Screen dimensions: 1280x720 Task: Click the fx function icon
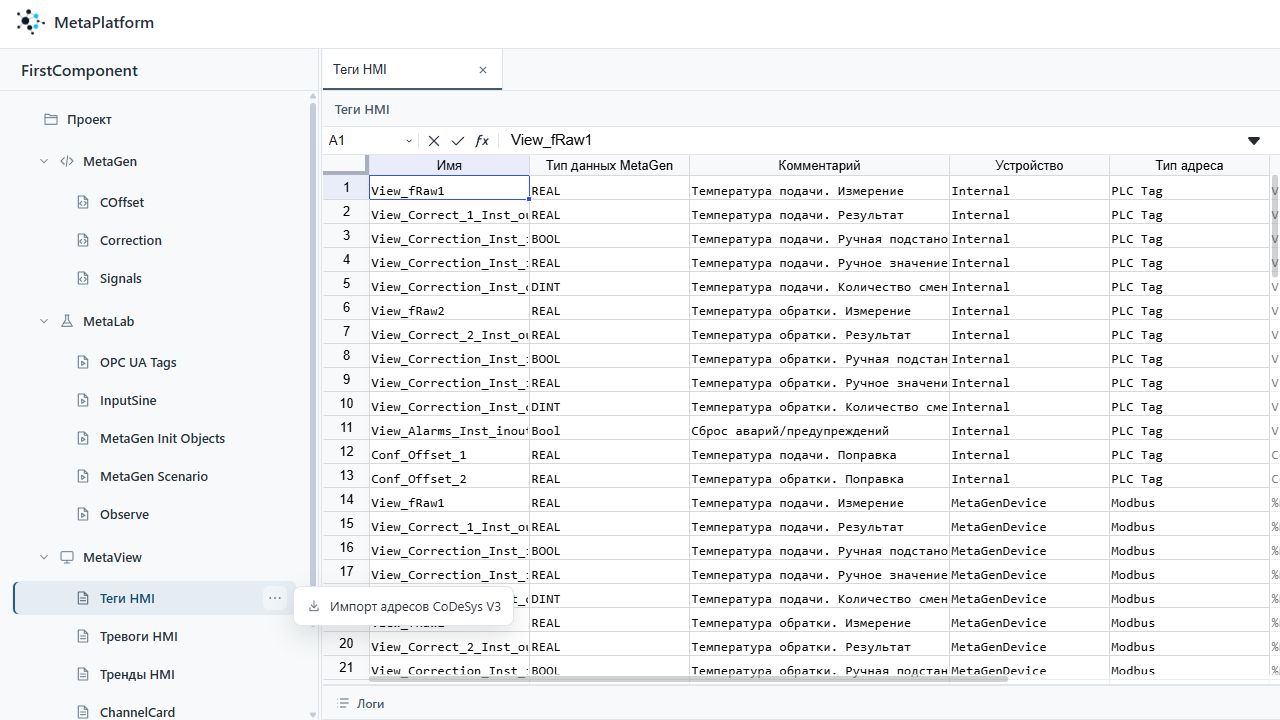tap(482, 141)
